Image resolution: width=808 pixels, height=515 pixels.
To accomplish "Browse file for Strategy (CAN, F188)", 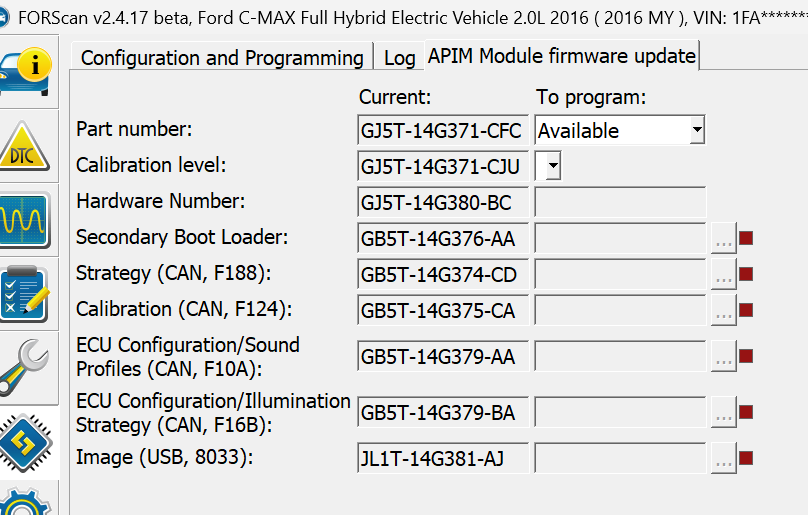I will 723,274.
